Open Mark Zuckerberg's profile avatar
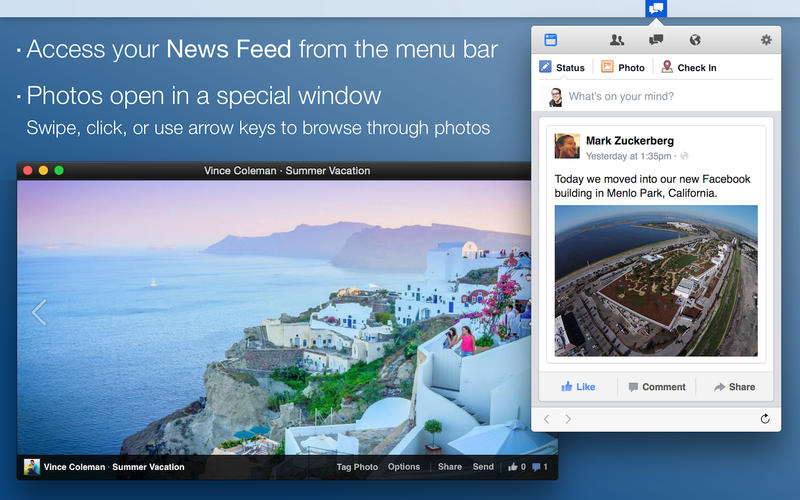Viewport: 800px width, 500px height. [x=567, y=146]
